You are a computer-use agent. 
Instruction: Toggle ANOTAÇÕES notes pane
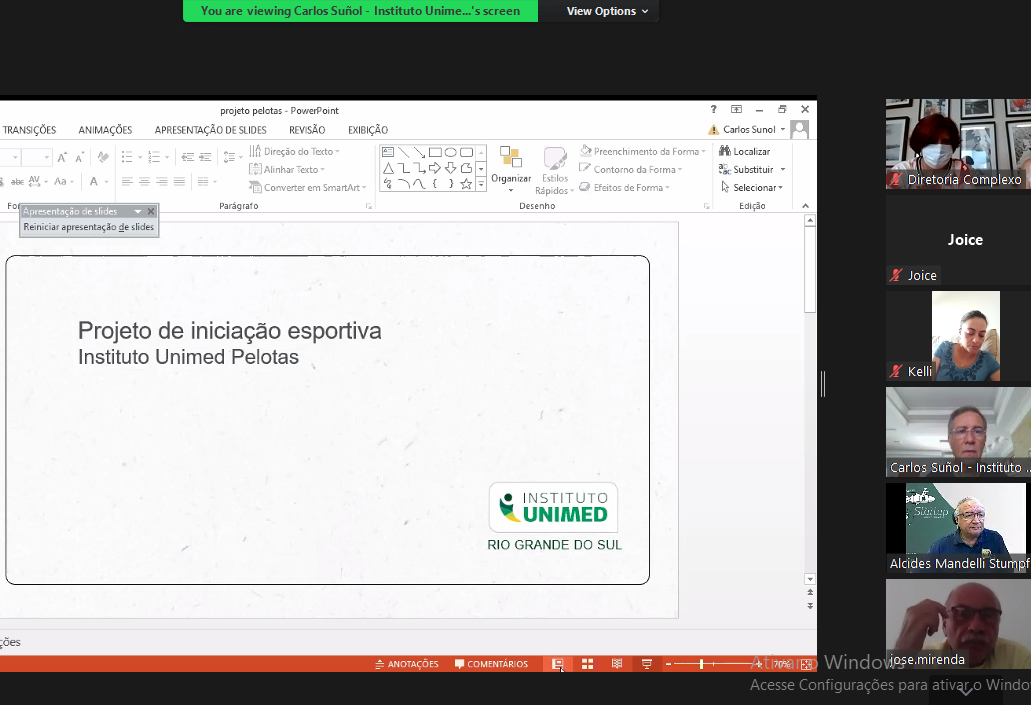pos(406,664)
